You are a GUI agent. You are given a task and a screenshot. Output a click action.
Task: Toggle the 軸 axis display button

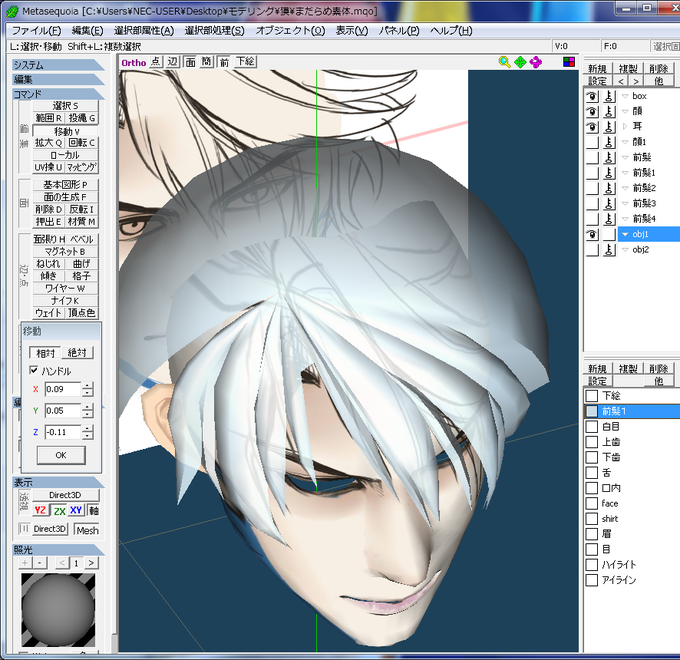tap(93, 510)
